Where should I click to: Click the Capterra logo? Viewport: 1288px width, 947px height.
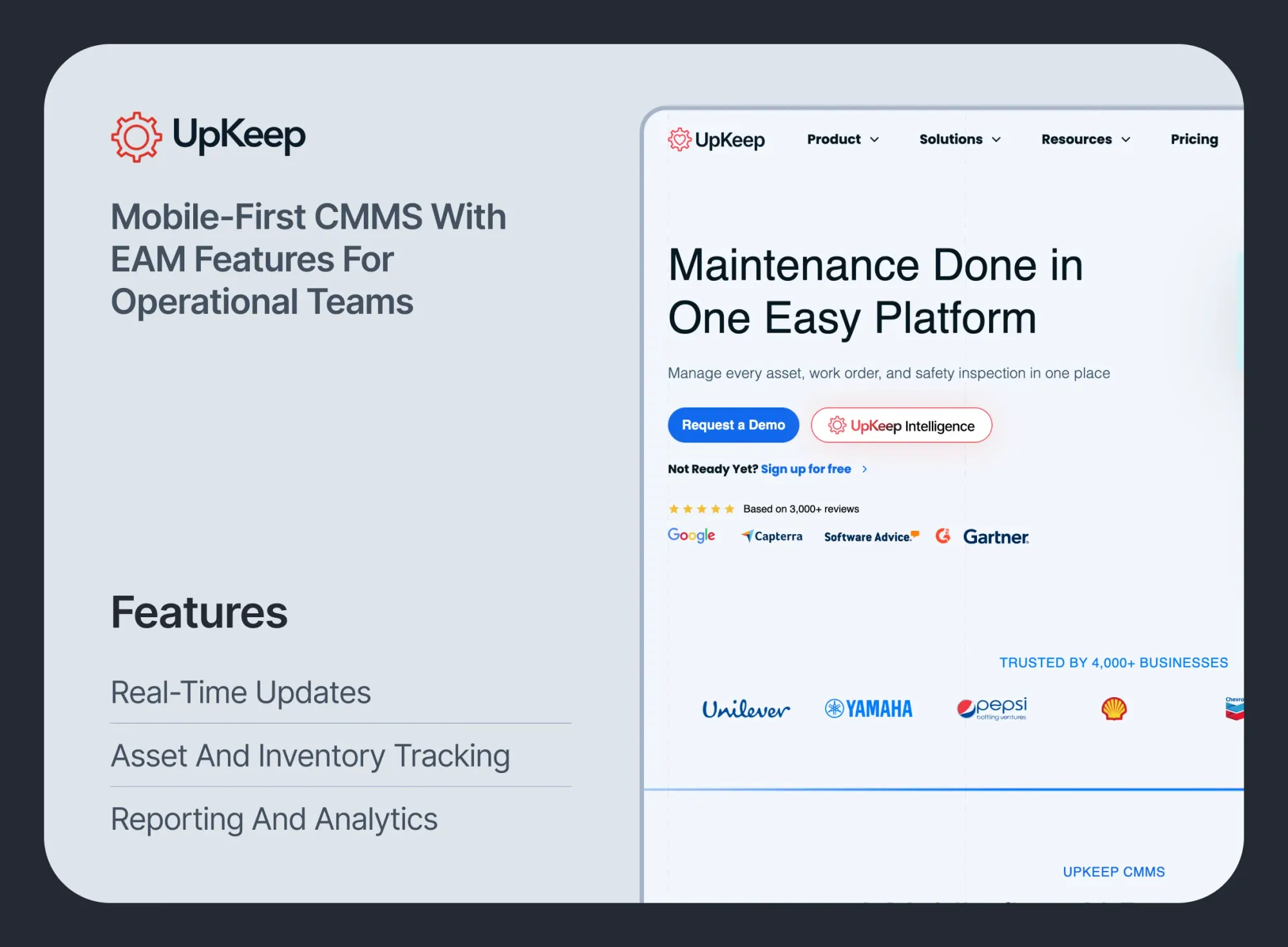[x=772, y=536]
